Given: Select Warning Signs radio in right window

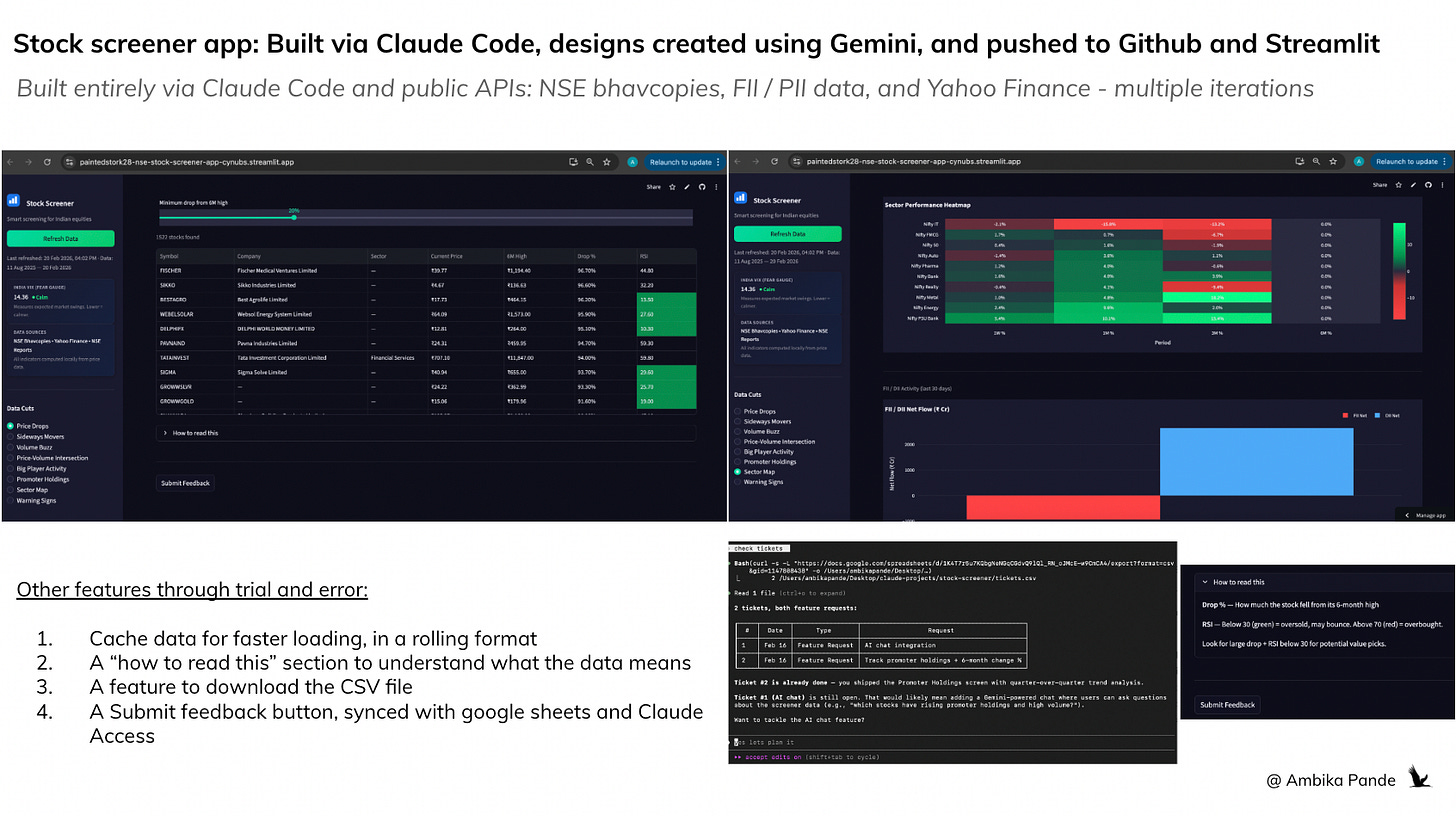Looking at the screenshot, I should [x=738, y=482].
